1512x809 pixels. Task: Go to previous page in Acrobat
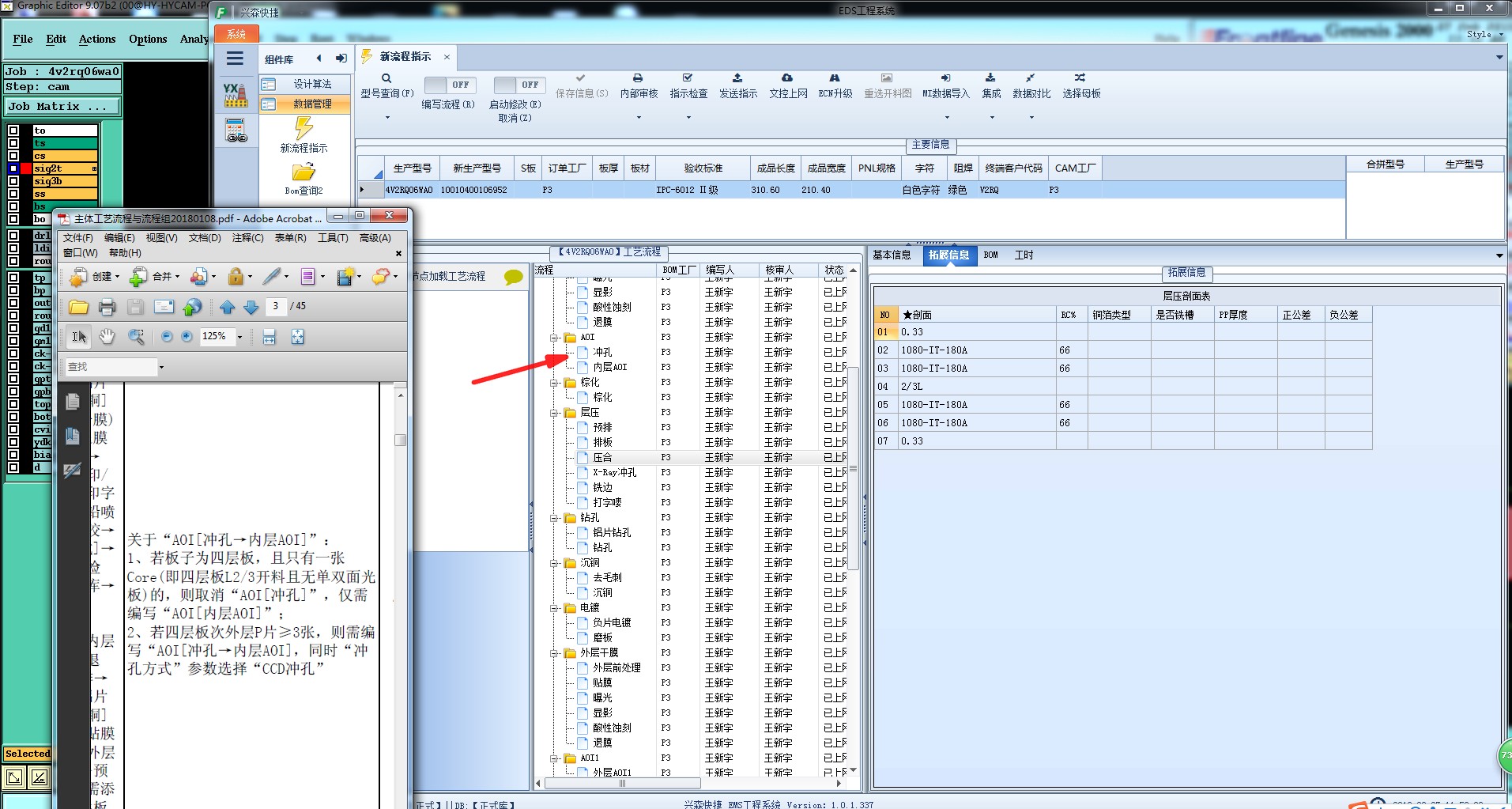pyautogui.click(x=228, y=307)
